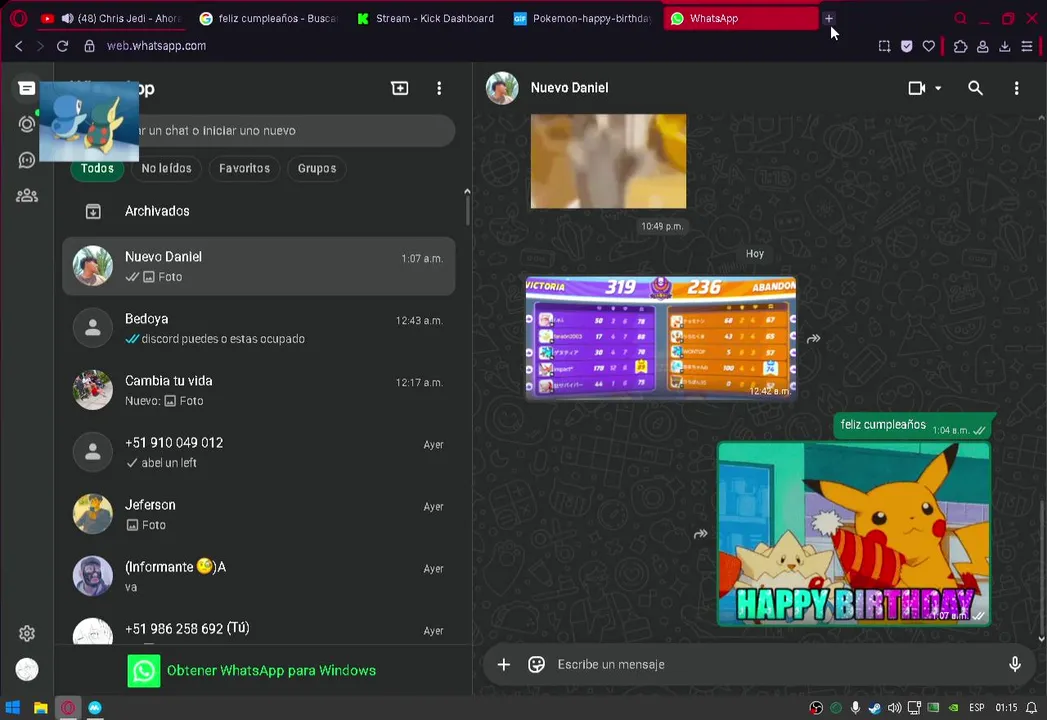Select the Favoritos filter
The width and height of the screenshot is (1047, 720).
coord(244,168)
